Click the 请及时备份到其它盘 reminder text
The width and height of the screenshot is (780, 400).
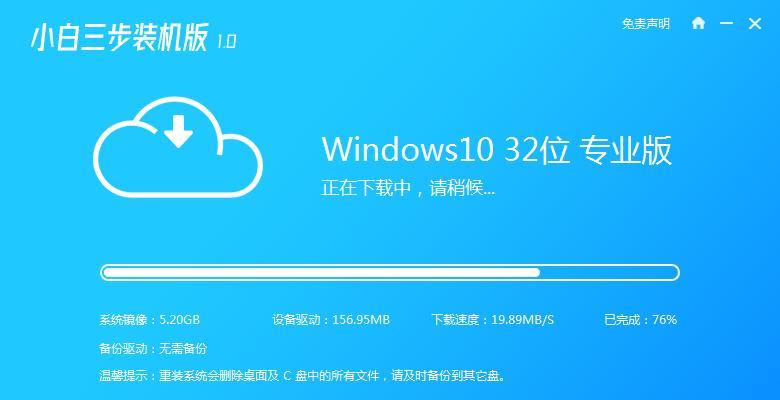click(x=449, y=376)
